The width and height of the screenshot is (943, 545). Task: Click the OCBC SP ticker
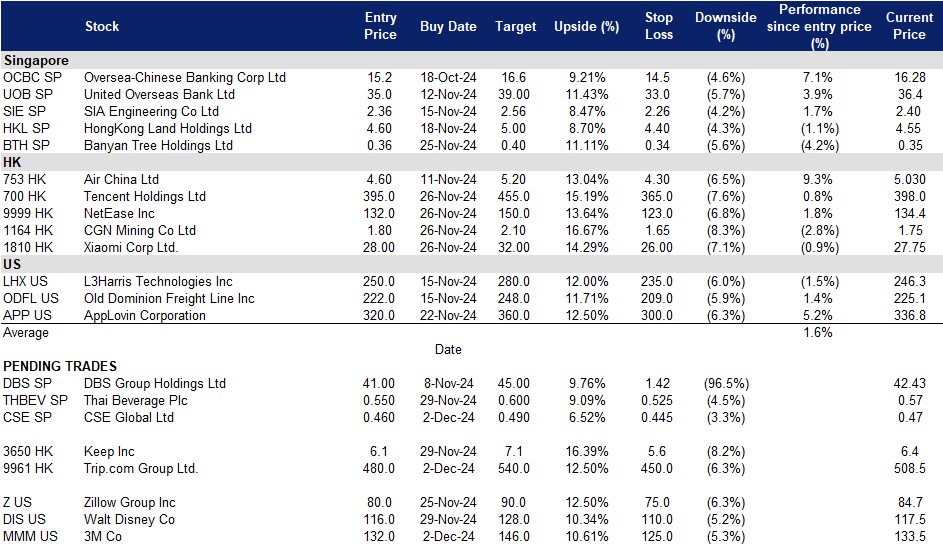tap(32, 78)
